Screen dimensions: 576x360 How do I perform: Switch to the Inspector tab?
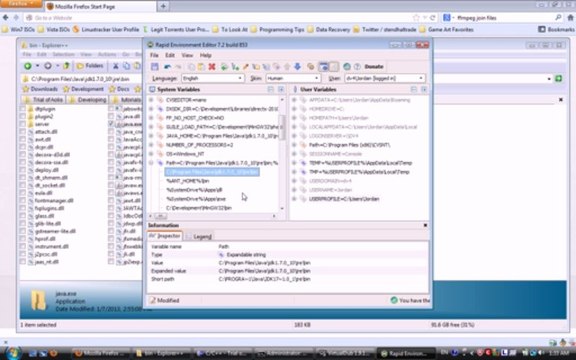click(165, 236)
